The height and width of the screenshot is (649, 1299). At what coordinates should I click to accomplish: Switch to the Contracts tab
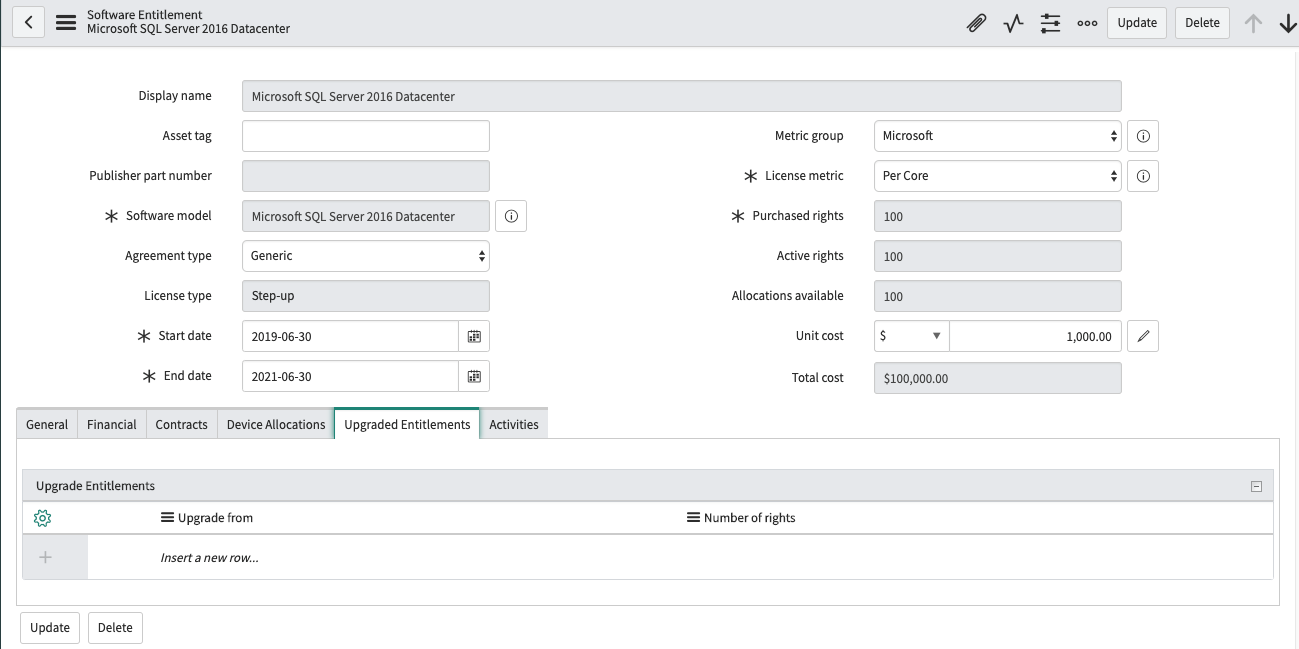coord(182,424)
